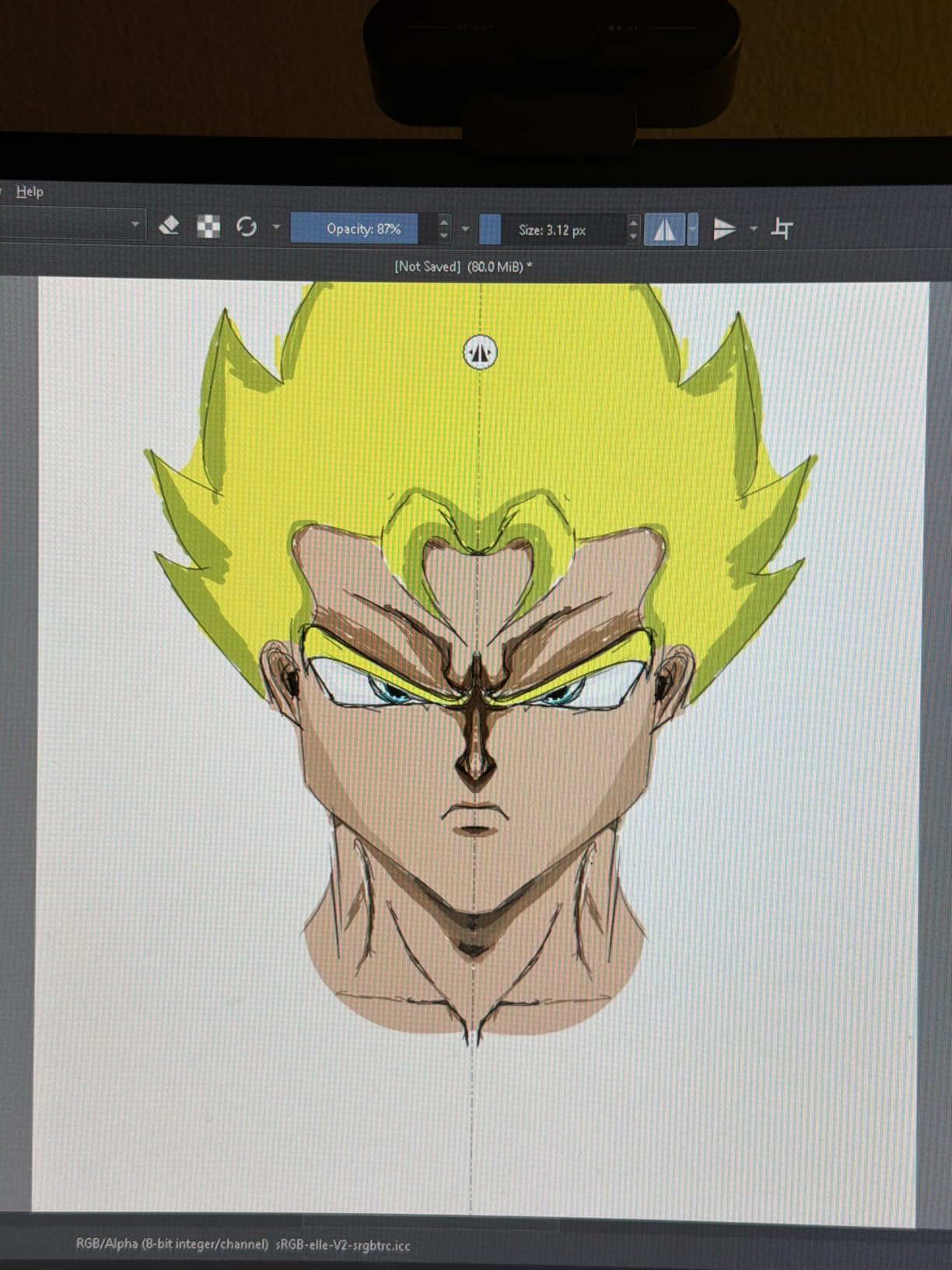Image resolution: width=952 pixels, height=1270 pixels.
Task: Toggle eraser mode icon
Action: click(169, 226)
